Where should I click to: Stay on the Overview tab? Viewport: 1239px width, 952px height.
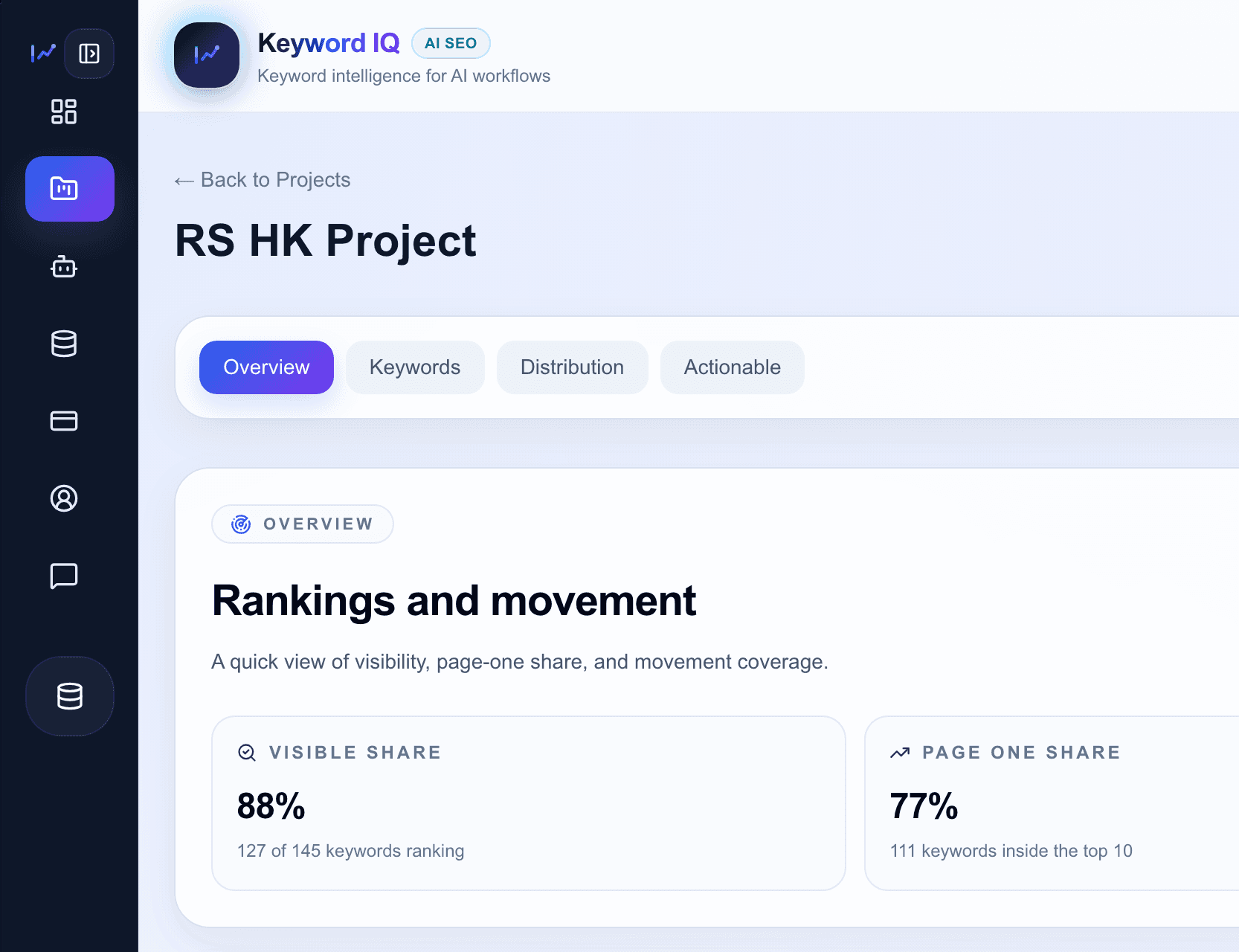pyautogui.click(x=265, y=367)
